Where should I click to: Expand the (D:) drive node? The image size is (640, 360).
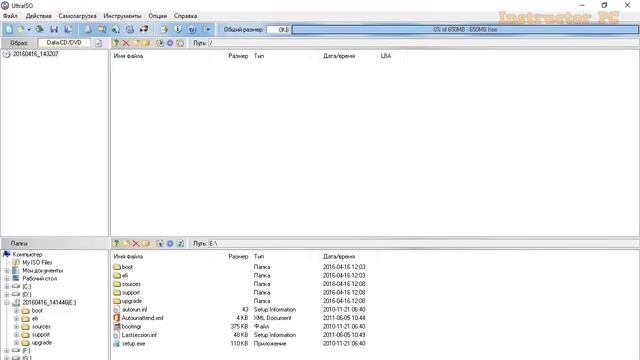click(x=7, y=294)
